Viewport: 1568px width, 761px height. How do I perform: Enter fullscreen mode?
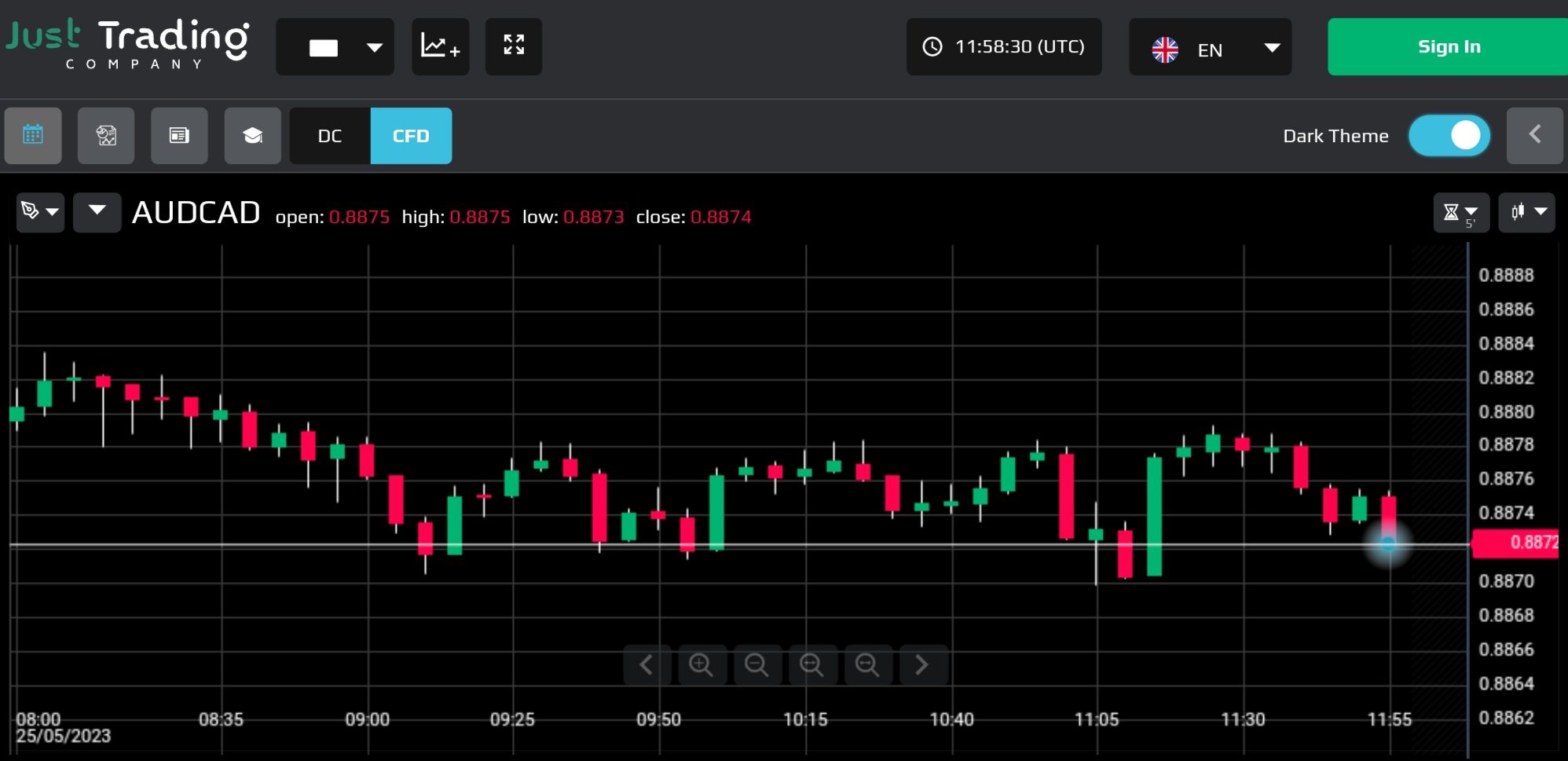pyautogui.click(x=514, y=46)
